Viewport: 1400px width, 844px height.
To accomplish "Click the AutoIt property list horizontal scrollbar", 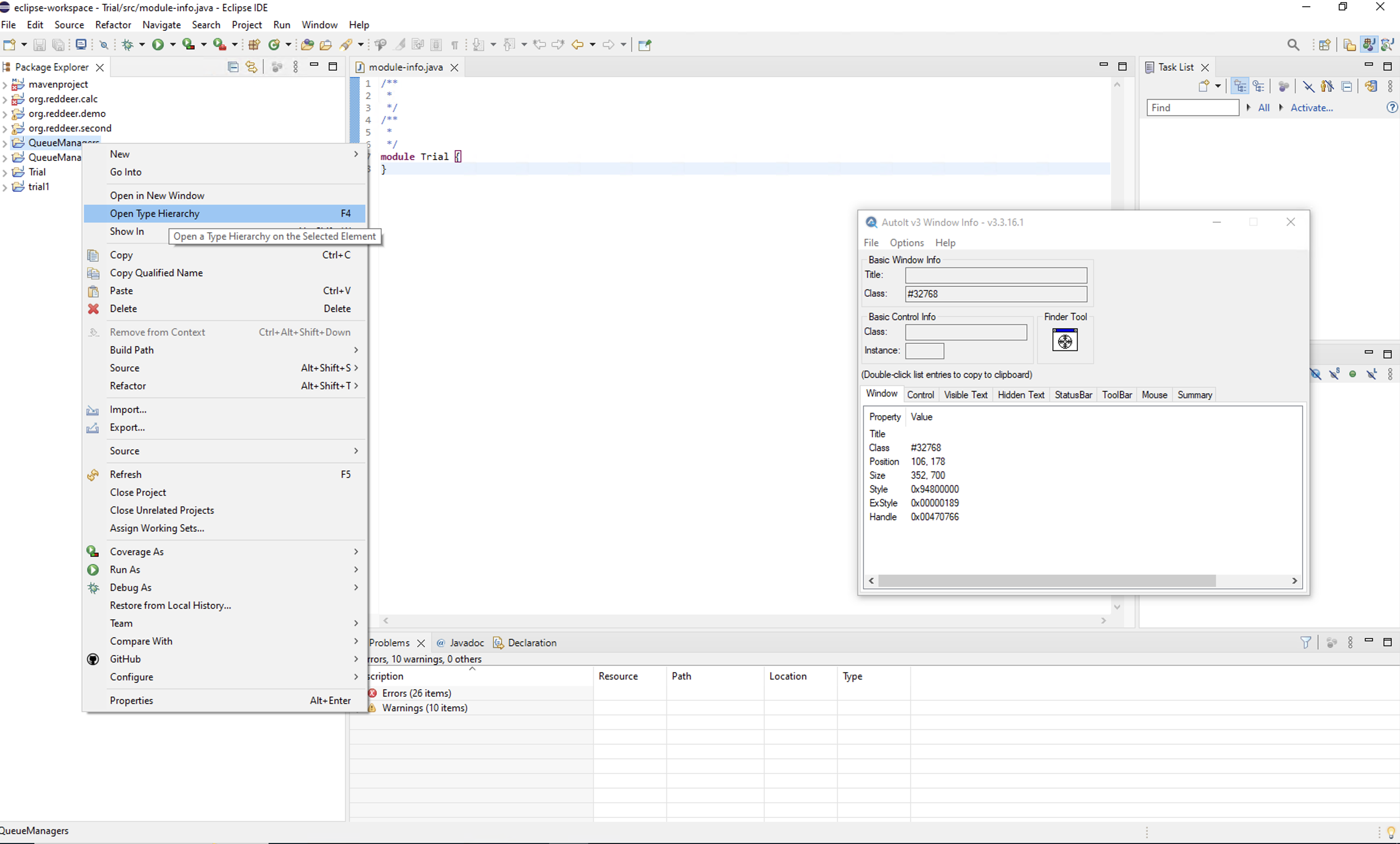I will click(1082, 581).
